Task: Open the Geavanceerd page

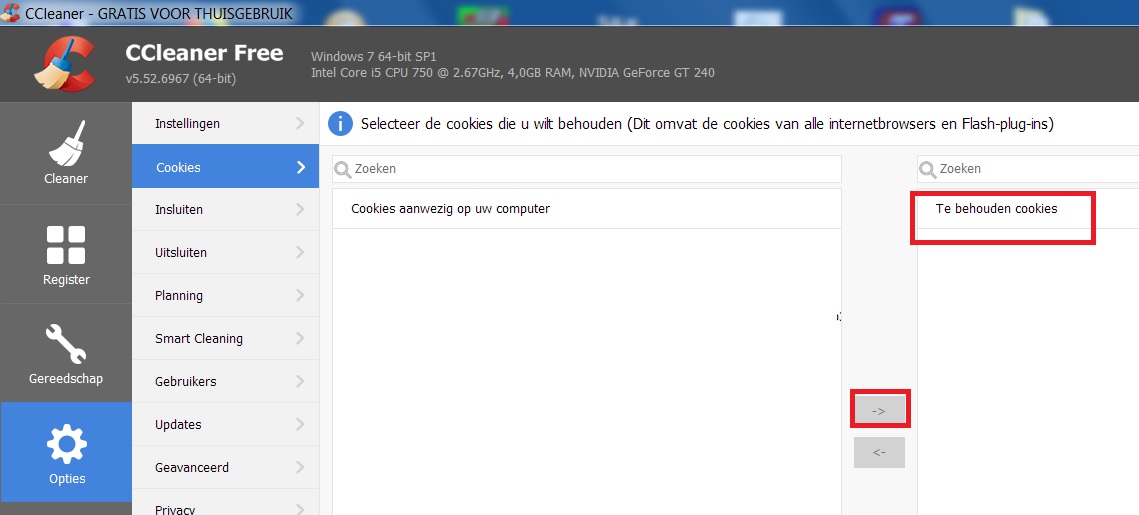Action: click(225, 466)
